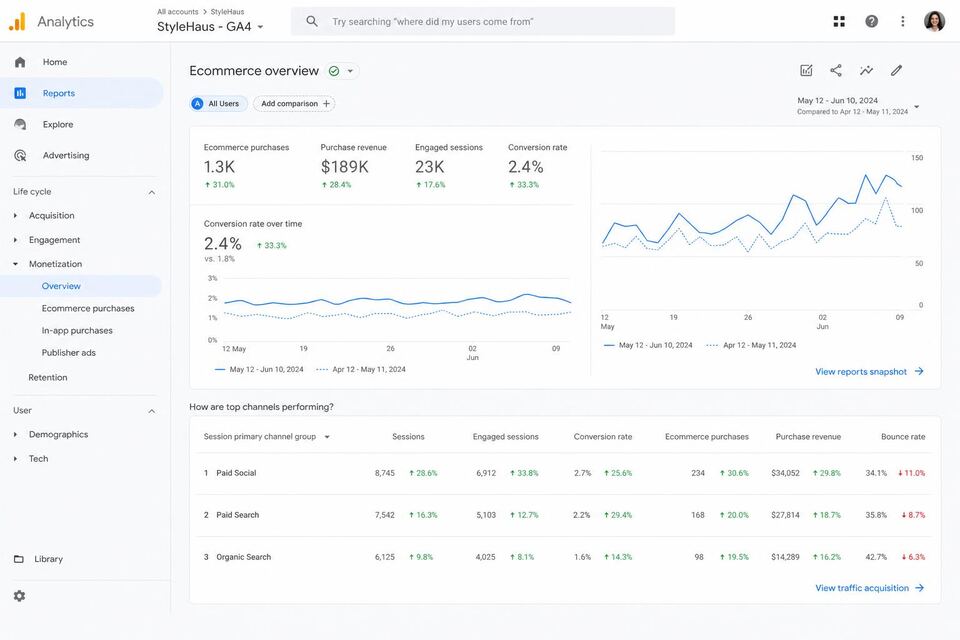Open the Help question mark icon
960x640 pixels.
871,21
